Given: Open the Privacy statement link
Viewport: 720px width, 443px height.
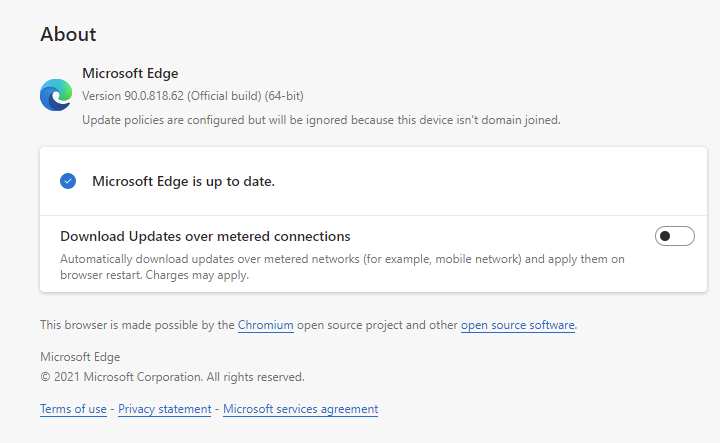Looking at the screenshot, I should [164, 409].
